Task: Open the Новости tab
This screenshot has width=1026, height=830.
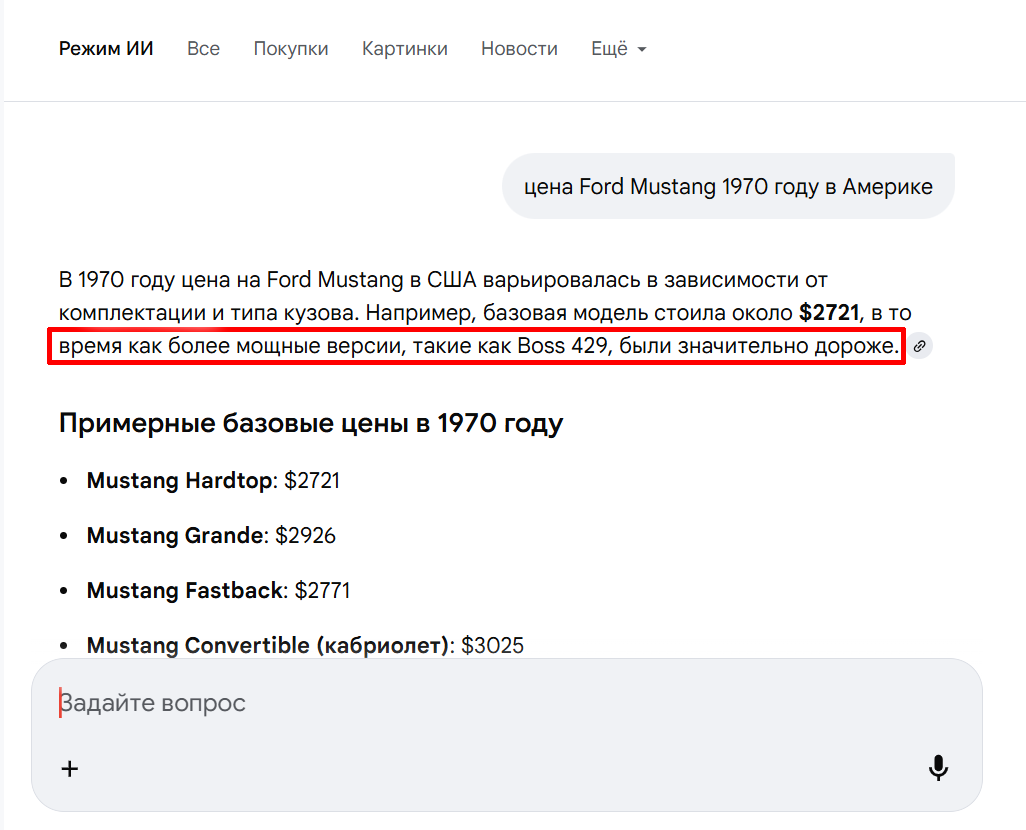Action: (x=520, y=49)
